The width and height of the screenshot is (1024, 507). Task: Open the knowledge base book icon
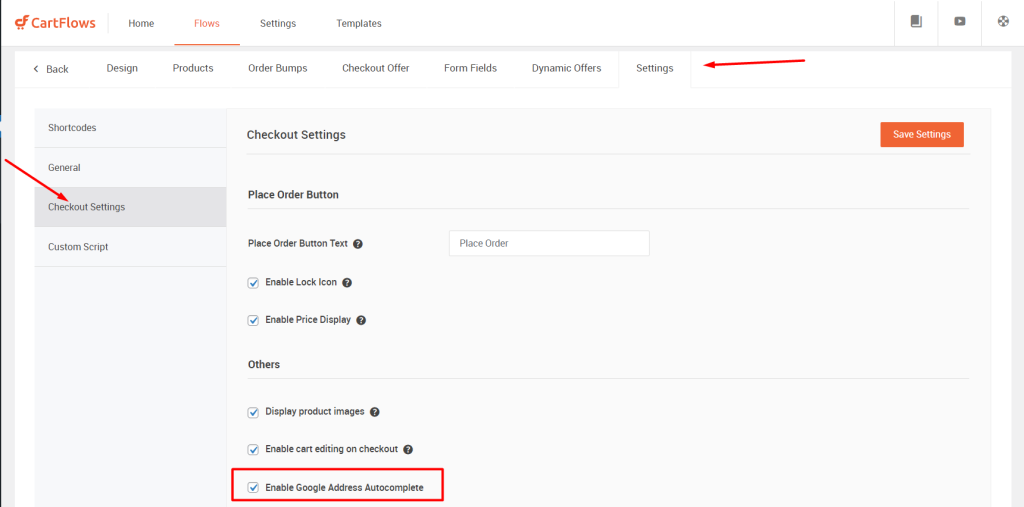(916, 22)
